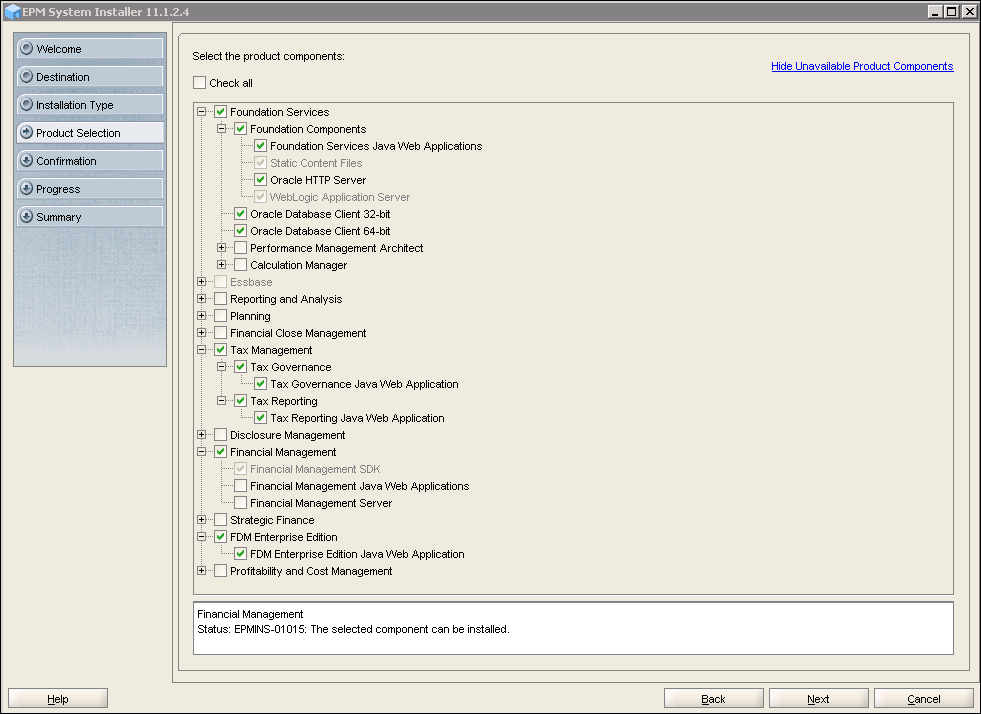This screenshot has width=981, height=714.
Task: Click the Summary step down-arrow icon
Action: coord(26,217)
